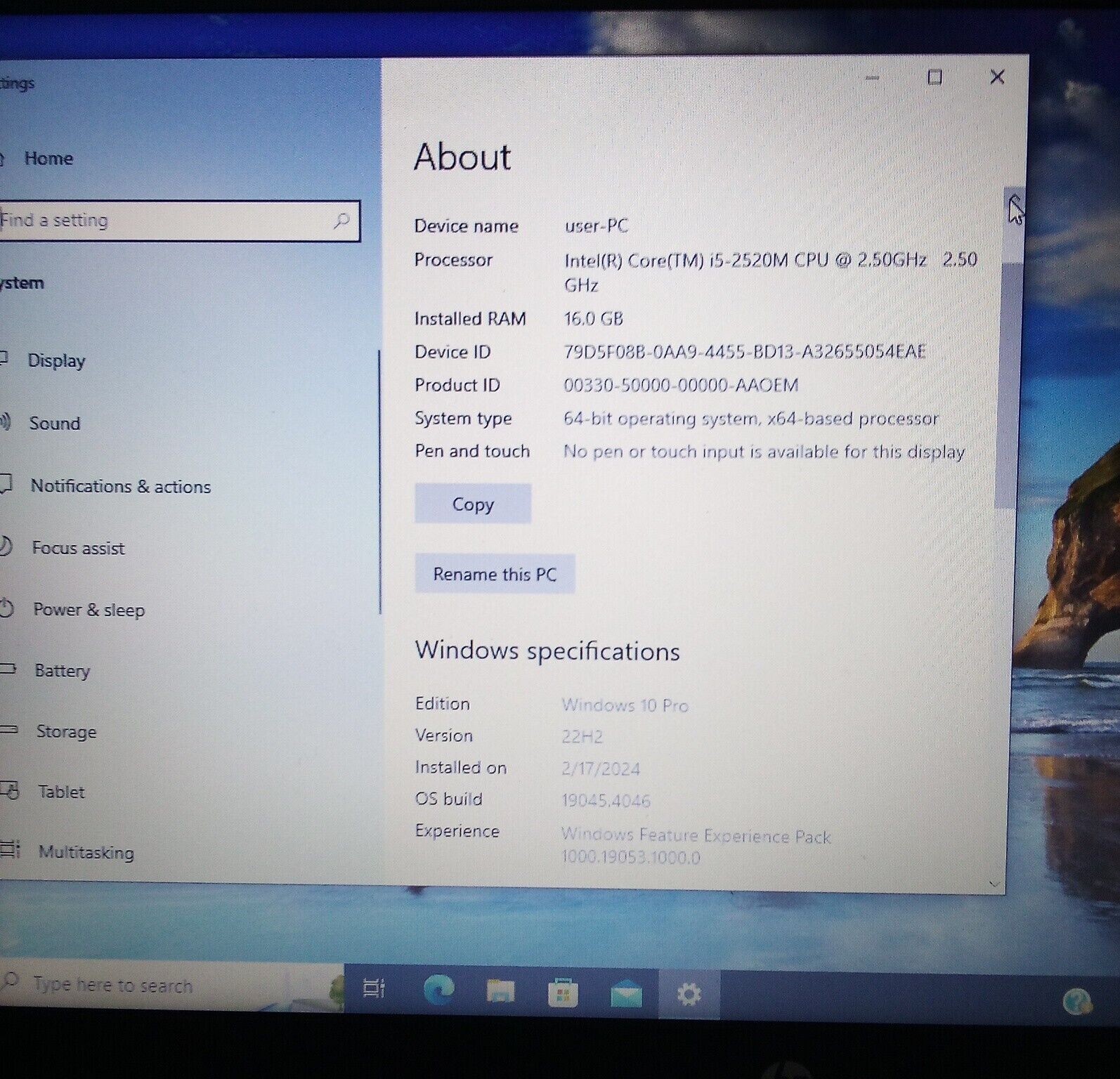Focus the Find a setting search box
The width and height of the screenshot is (1120, 1079).
(179, 221)
